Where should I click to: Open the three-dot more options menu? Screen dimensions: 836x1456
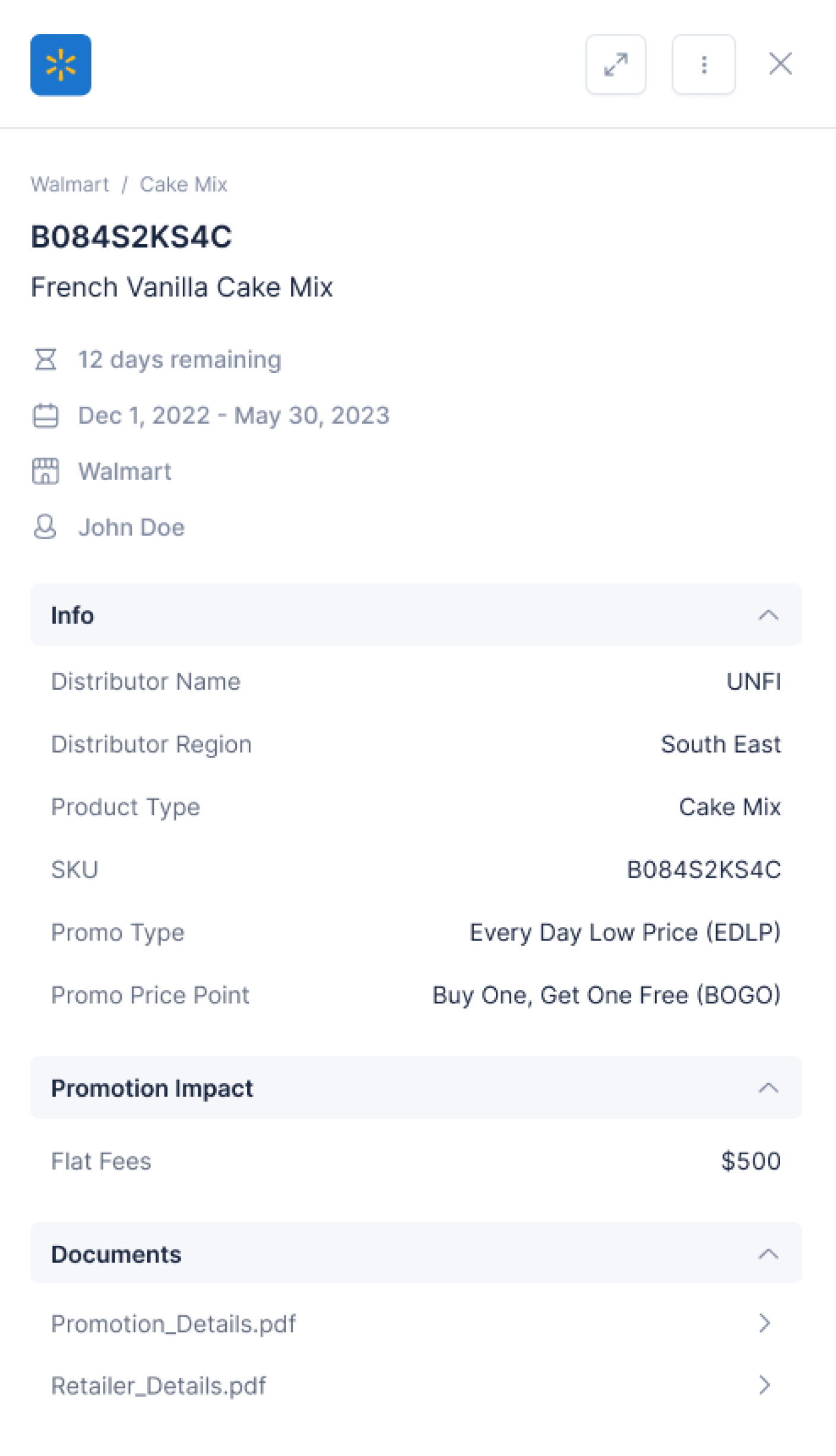(704, 65)
